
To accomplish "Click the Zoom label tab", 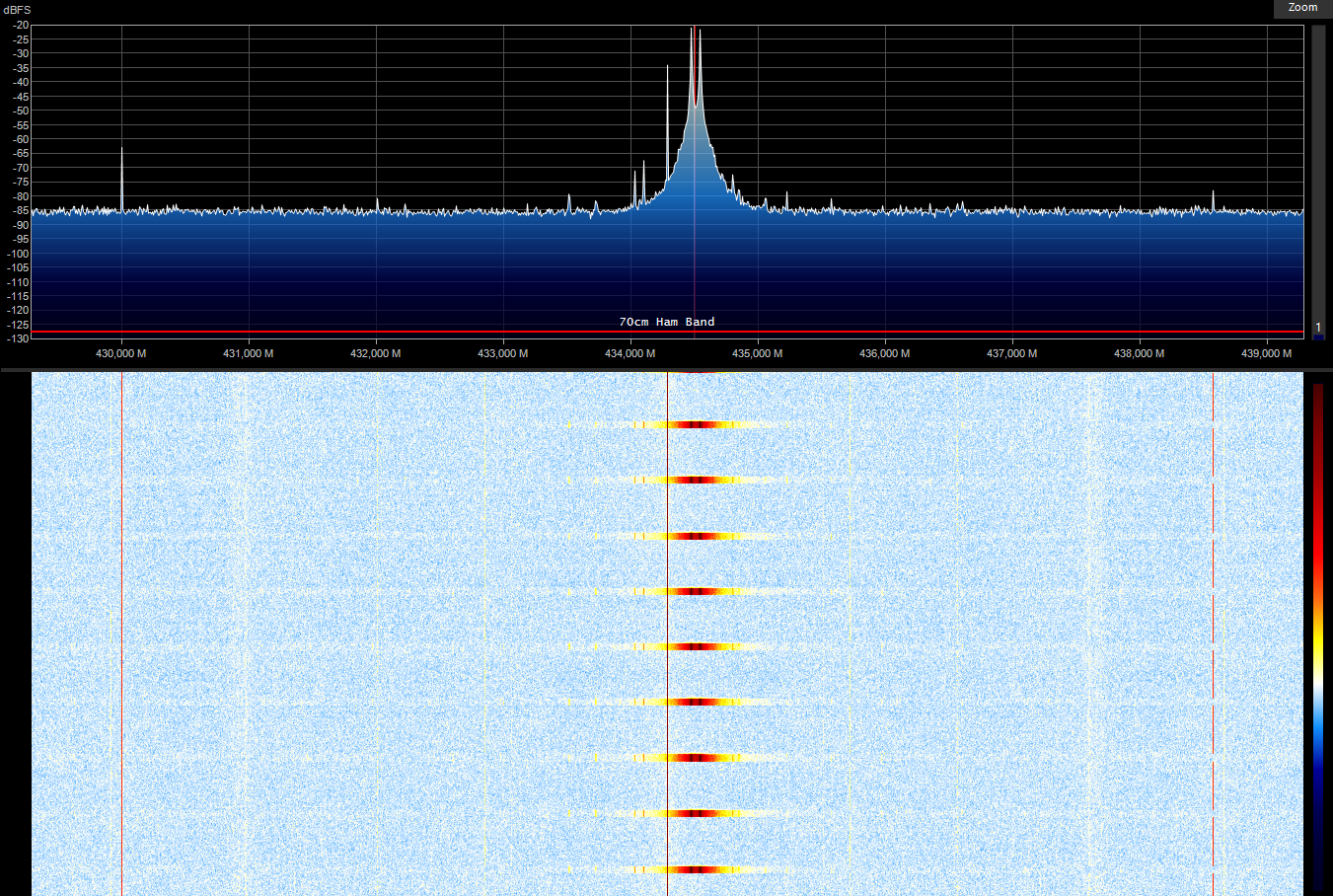I will pyautogui.click(x=1302, y=8).
